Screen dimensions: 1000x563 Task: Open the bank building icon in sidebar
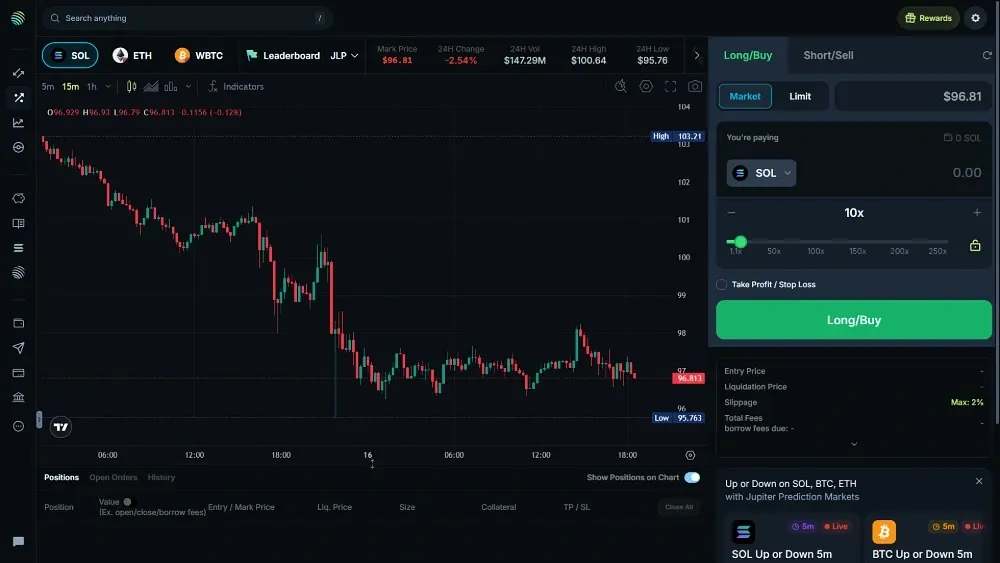pos(18,398)
